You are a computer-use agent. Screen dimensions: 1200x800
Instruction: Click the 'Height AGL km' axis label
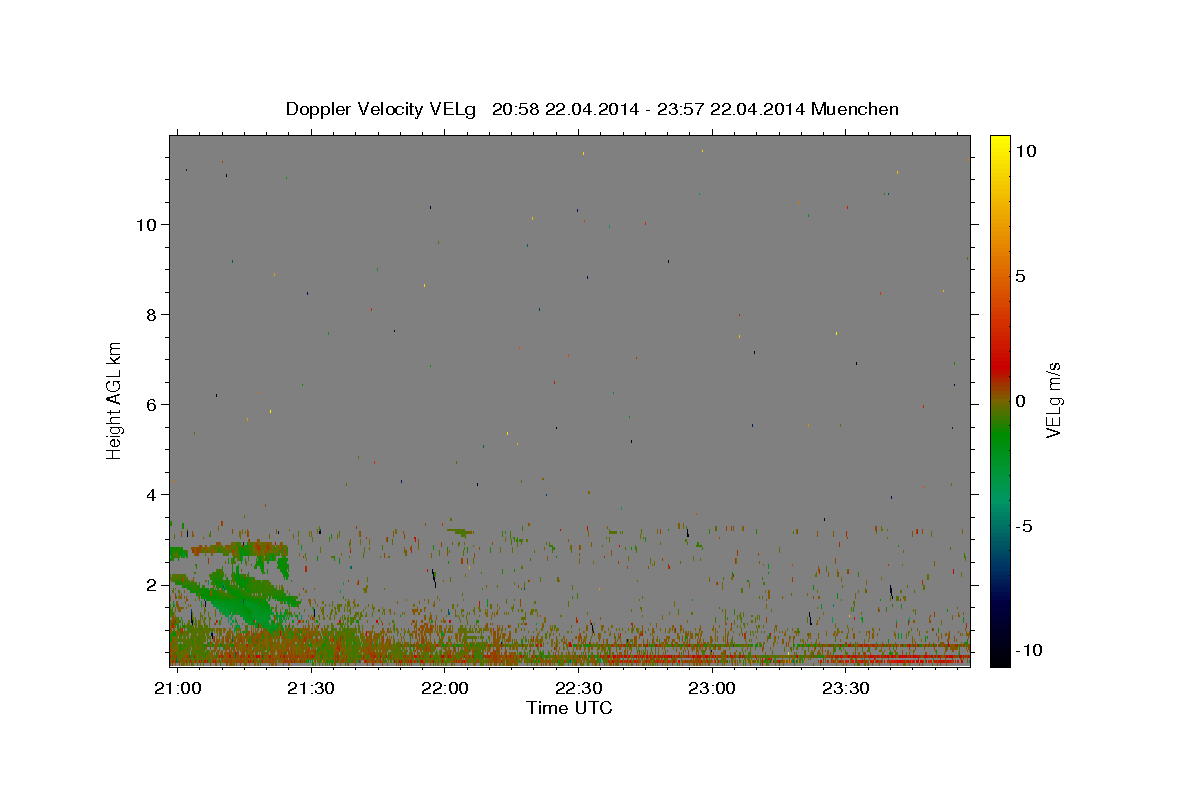(115, 399)
